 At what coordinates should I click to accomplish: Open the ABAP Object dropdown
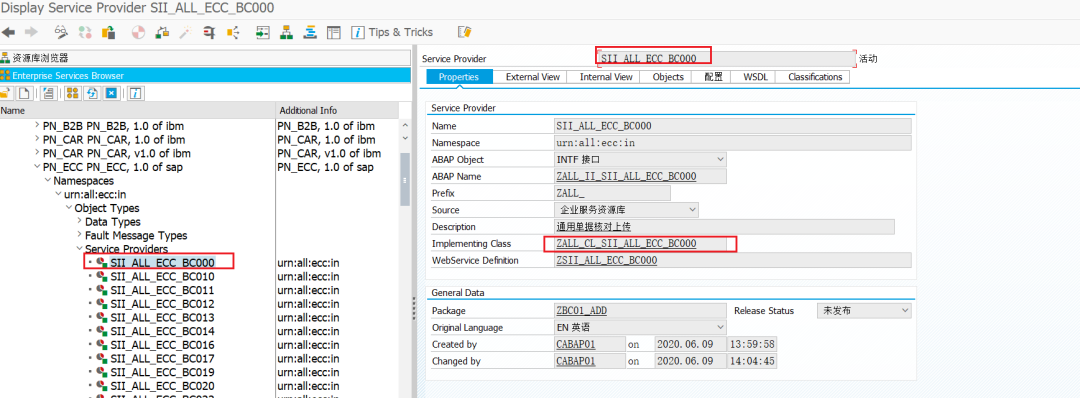[x=720, y=160]
